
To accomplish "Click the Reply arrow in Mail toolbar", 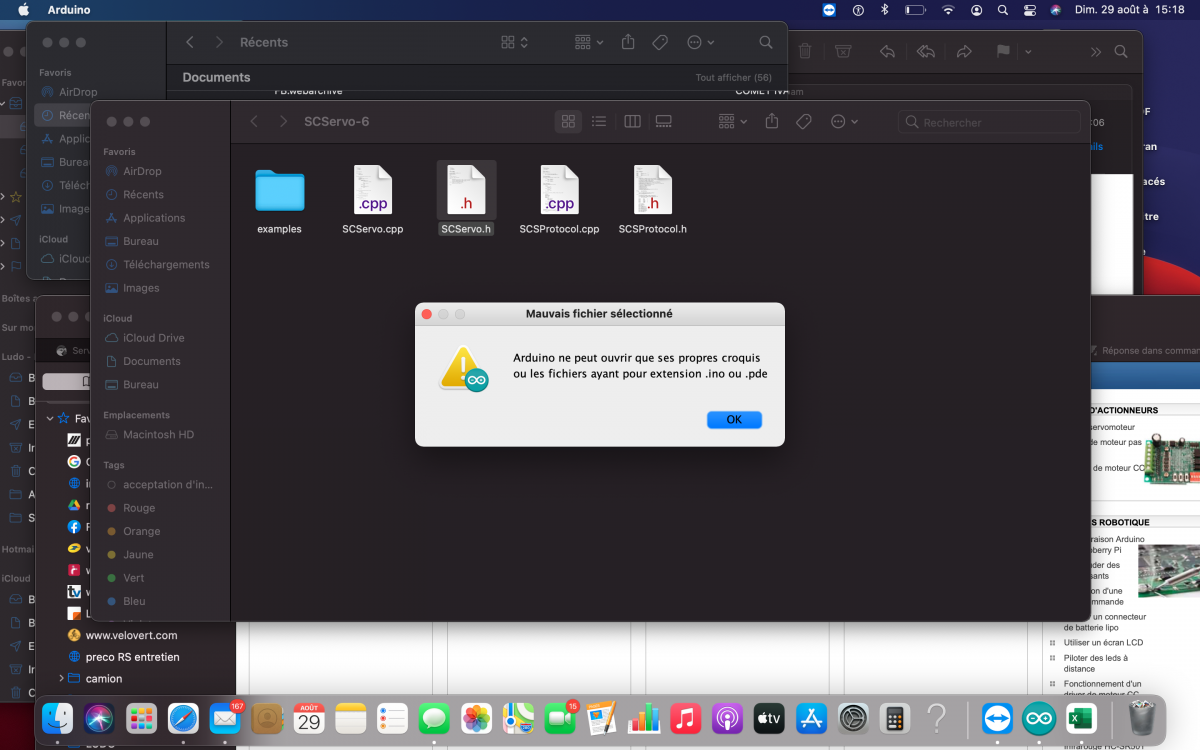I will pyautogui.click(x=886, y=51).
